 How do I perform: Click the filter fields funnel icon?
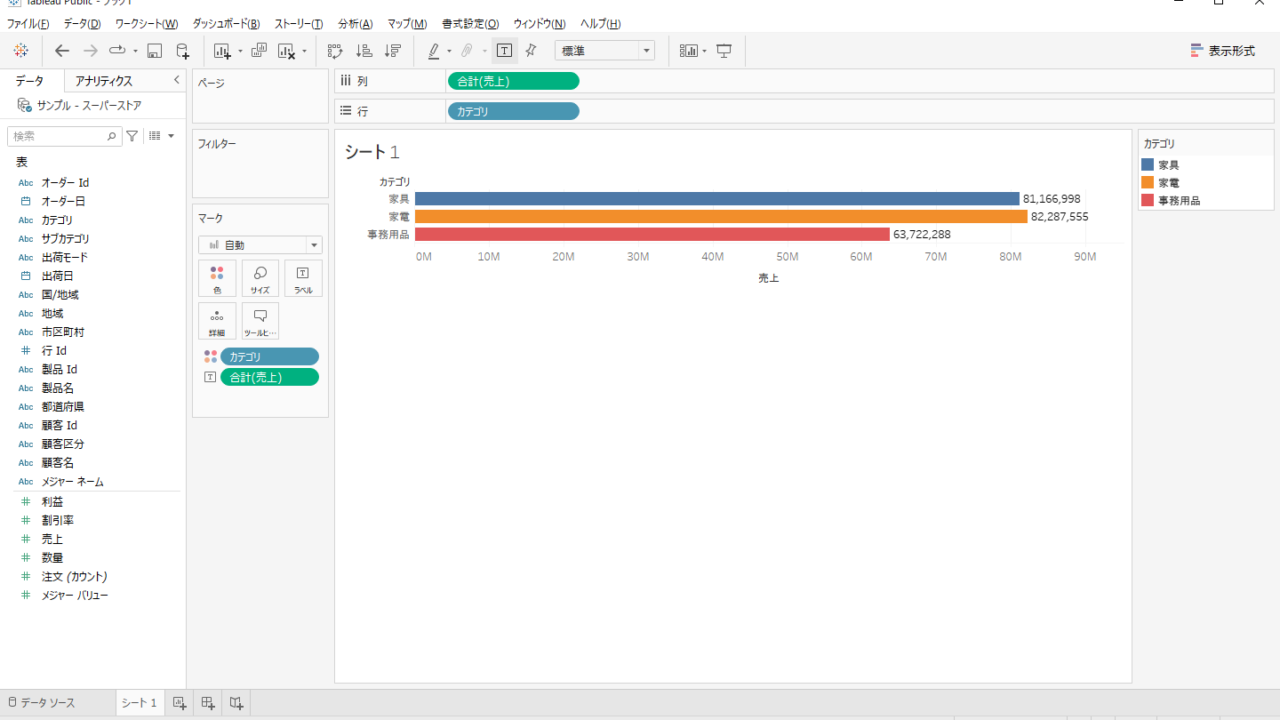coord(132,136)
